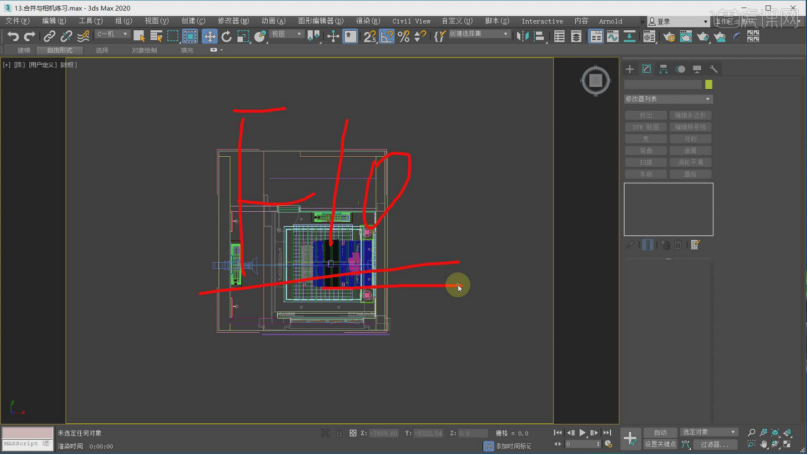Image resolution: width=808 pixels, height=455 pixels.
Task: Open the user sign-in dropdown
Action: (x=678, y=22)
